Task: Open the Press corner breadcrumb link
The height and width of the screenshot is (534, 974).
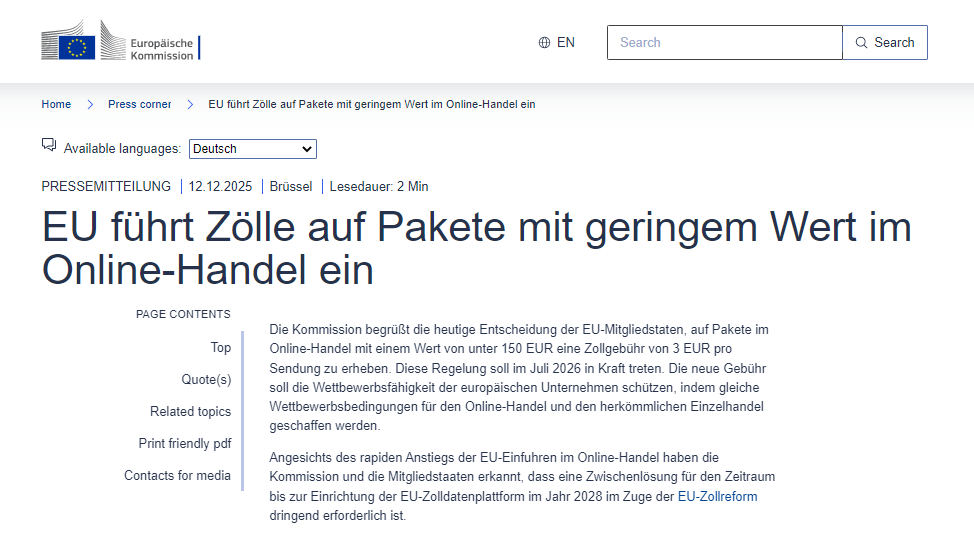Action: (x=139, y=105)
